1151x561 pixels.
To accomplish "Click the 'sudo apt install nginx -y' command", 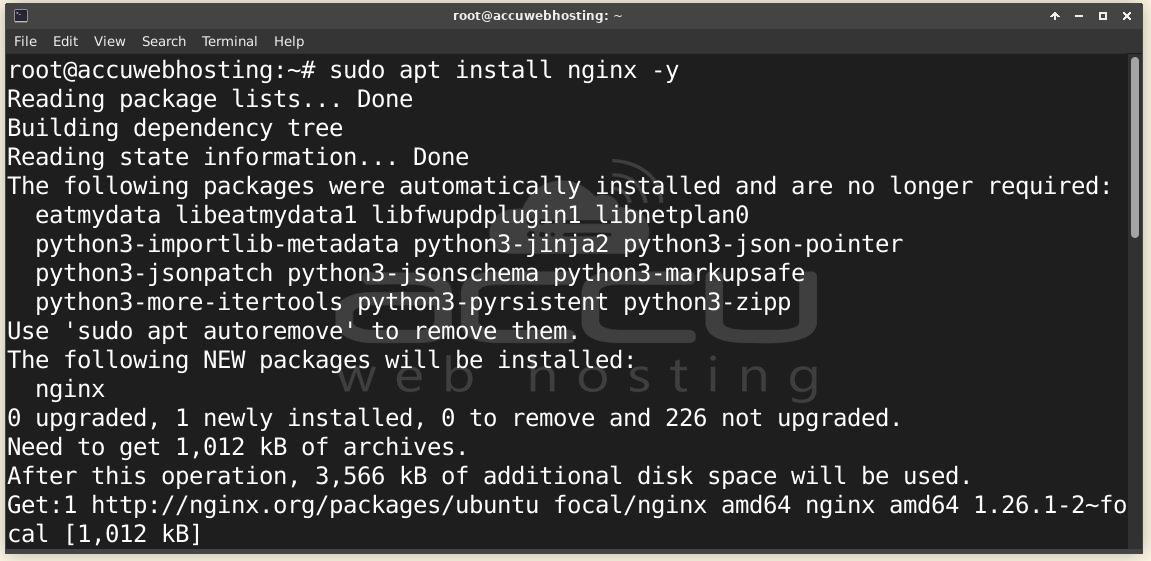I will pyautogui.click(x=504, y=70).
